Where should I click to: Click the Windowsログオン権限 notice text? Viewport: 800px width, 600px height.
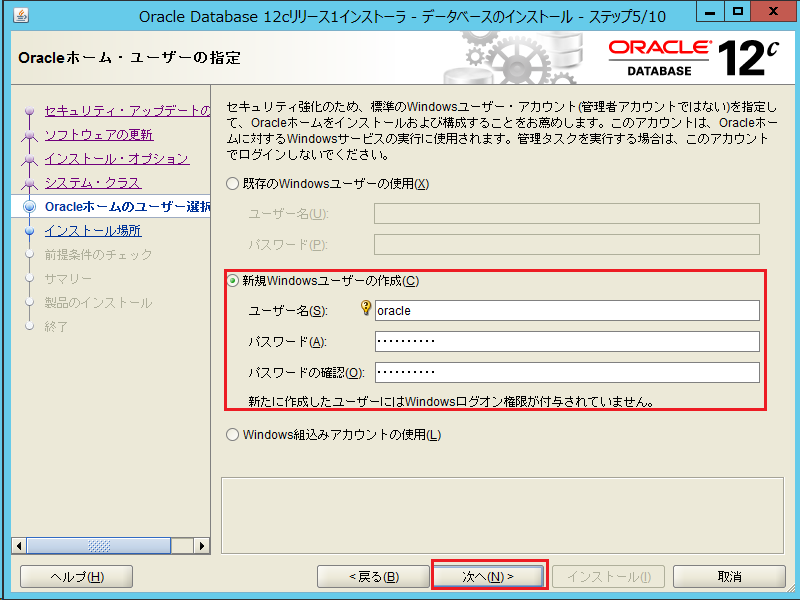coord(452,402)
